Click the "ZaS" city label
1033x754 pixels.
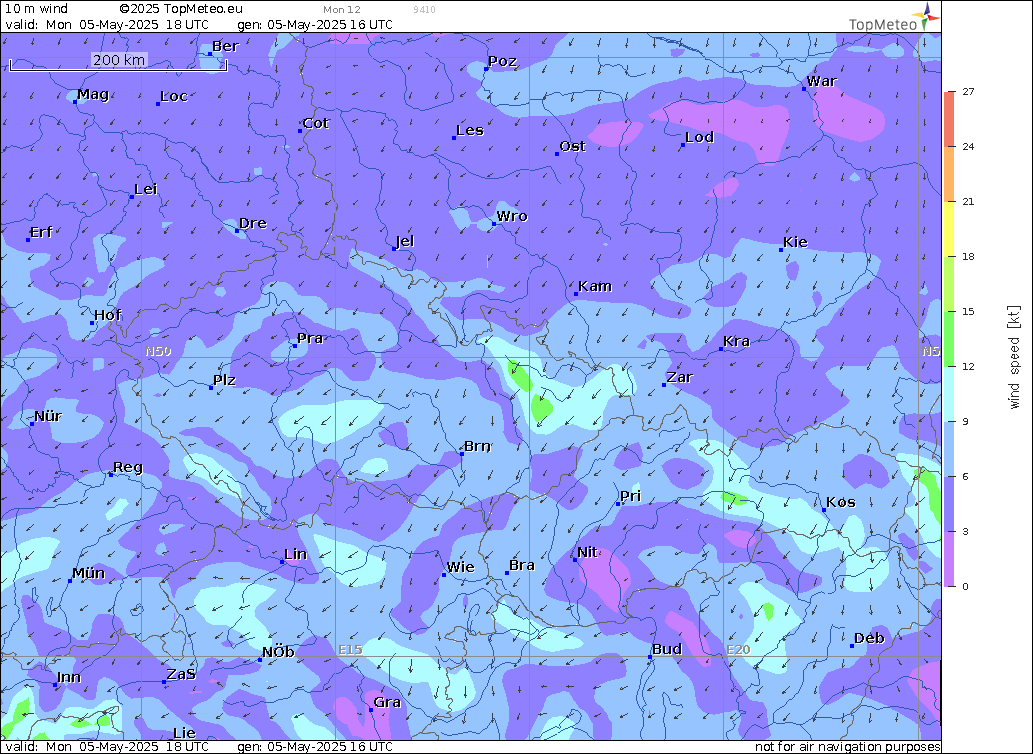coord(181,674)
